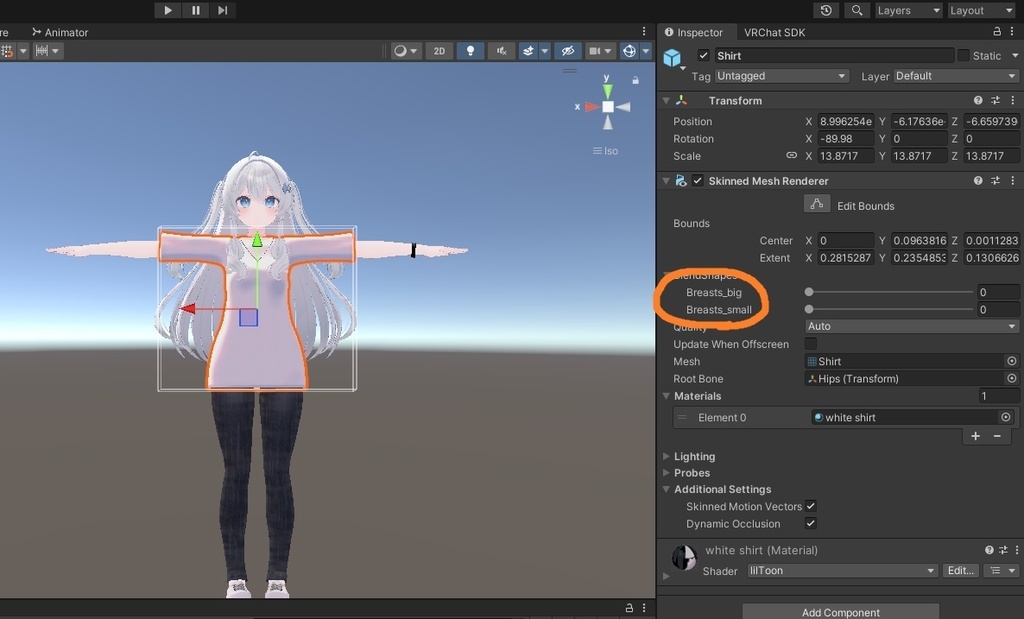
Task: Click the Shirt object cube icon
Action: click(x=673, y=57)
